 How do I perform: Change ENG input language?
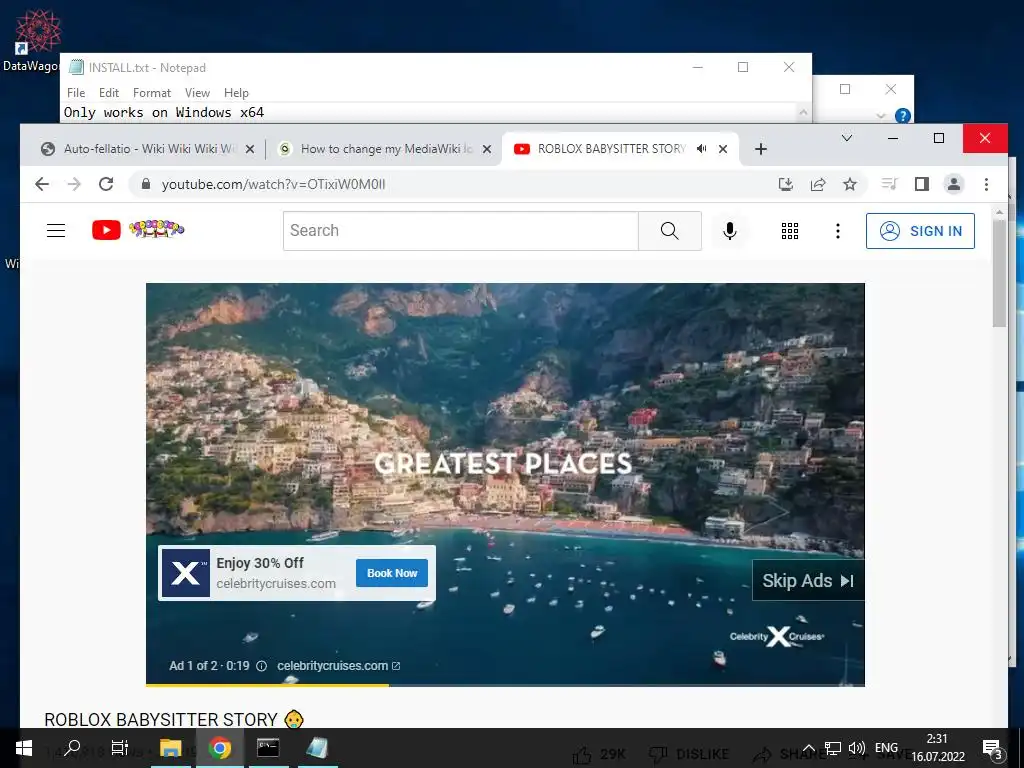click(x=886, y=748)
